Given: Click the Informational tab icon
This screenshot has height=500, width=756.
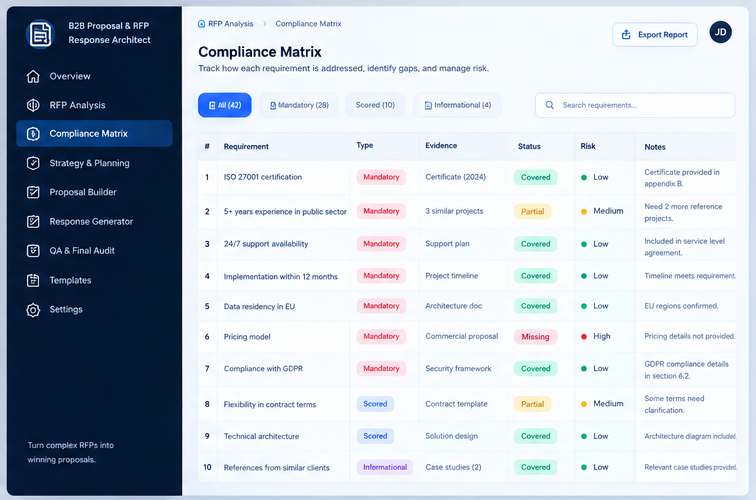Looking at the screenshot, I should [428, 105].
